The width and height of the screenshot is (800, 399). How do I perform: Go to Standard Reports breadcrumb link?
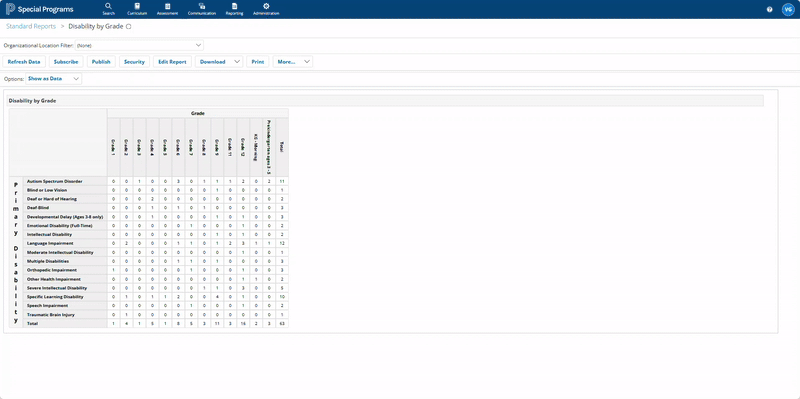(x=31, y=26)
